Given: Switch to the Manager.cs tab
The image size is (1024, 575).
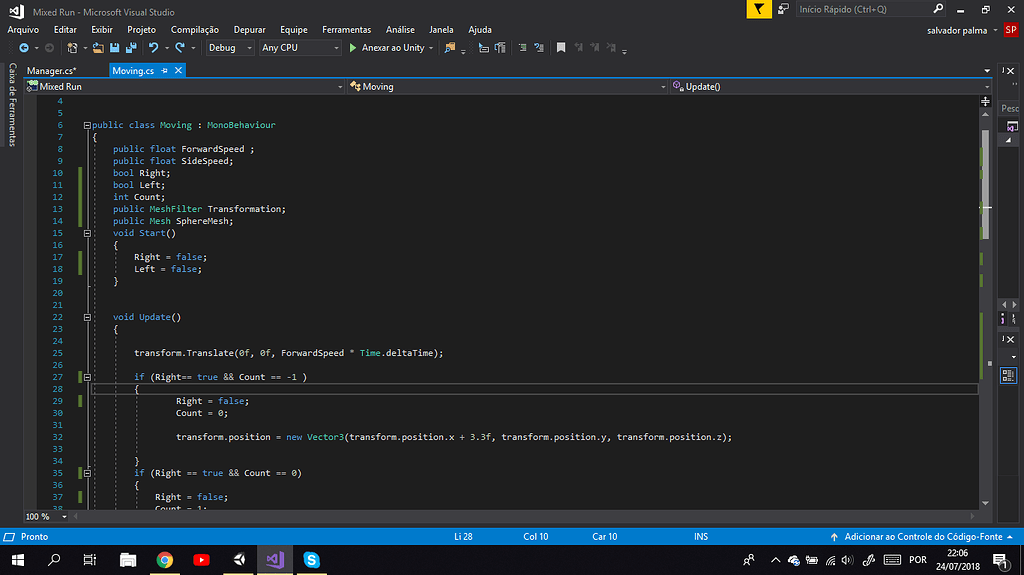Looking at the screenshot, I should point(51,71).
